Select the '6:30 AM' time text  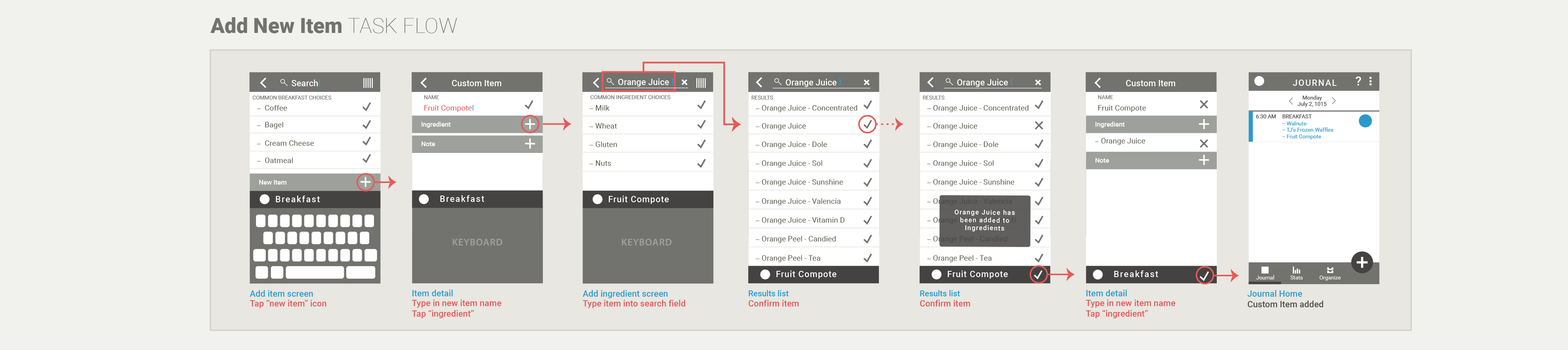coord(1265,116)
